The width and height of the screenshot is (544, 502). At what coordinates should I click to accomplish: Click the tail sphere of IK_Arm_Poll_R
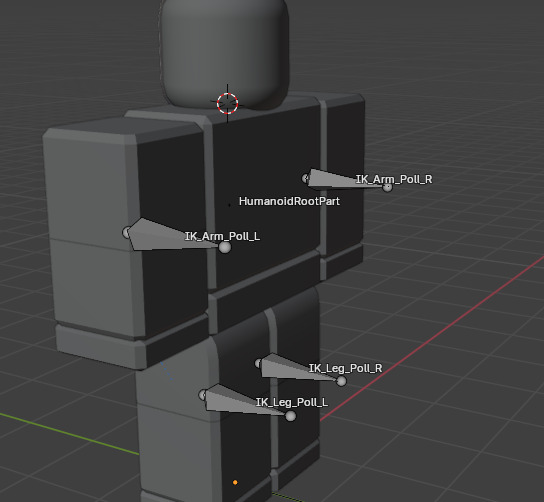click(x=388, y=187)
